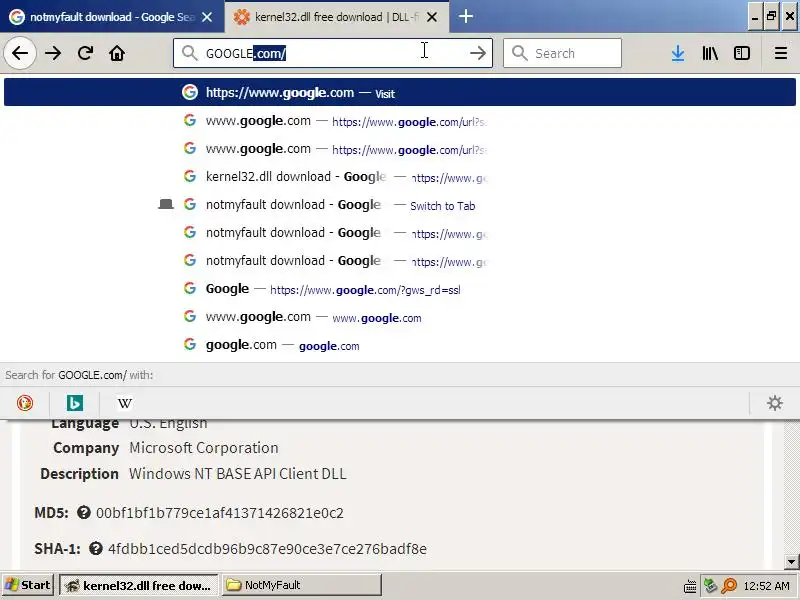Click the SHA-1 hash value 4fdbb1ced5dcdb96b9c87e90ce3e7ce276badf8e

click(267, 549)
